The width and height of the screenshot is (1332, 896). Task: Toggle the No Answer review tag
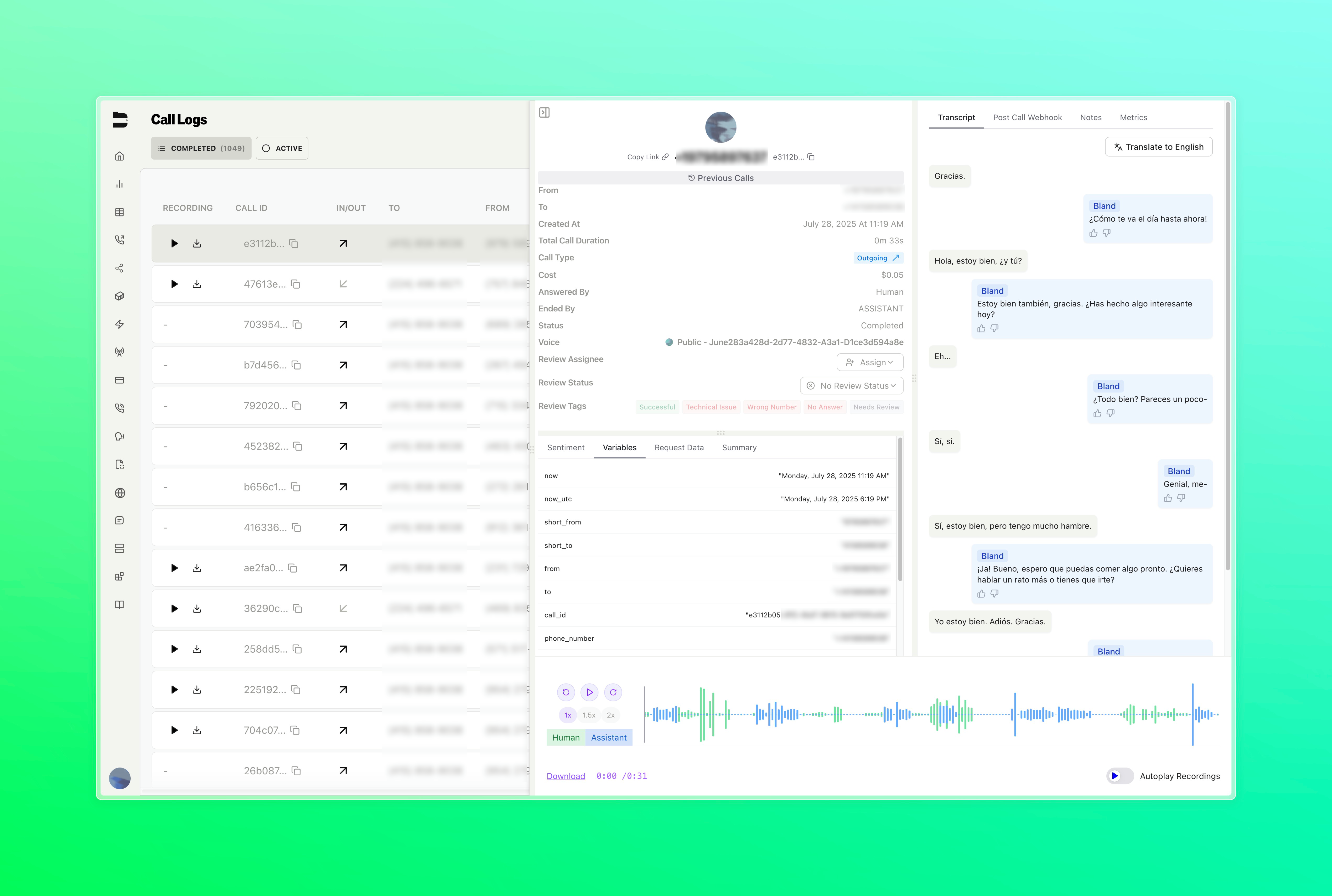tap(825, 407)
